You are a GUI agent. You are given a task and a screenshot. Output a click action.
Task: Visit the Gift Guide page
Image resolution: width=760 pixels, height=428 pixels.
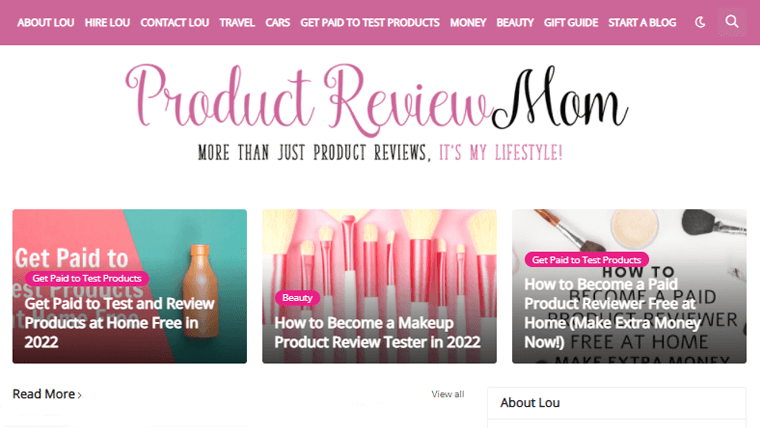pos(571,21)
